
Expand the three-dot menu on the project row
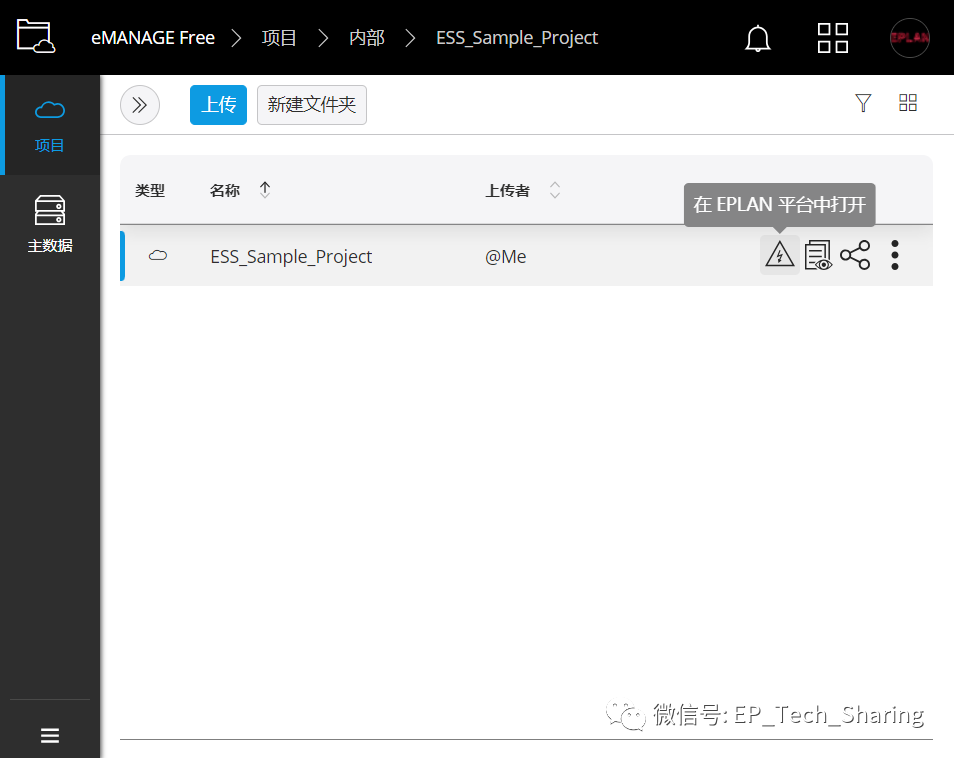click(x=894, y=256)
